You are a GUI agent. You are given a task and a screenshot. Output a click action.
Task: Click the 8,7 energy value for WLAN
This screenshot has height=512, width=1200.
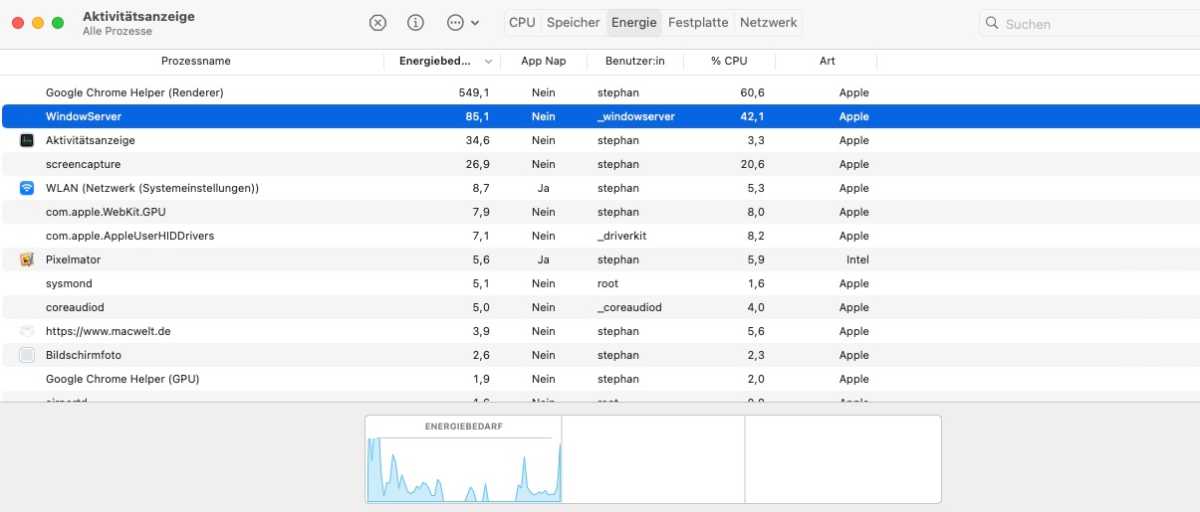481,188
